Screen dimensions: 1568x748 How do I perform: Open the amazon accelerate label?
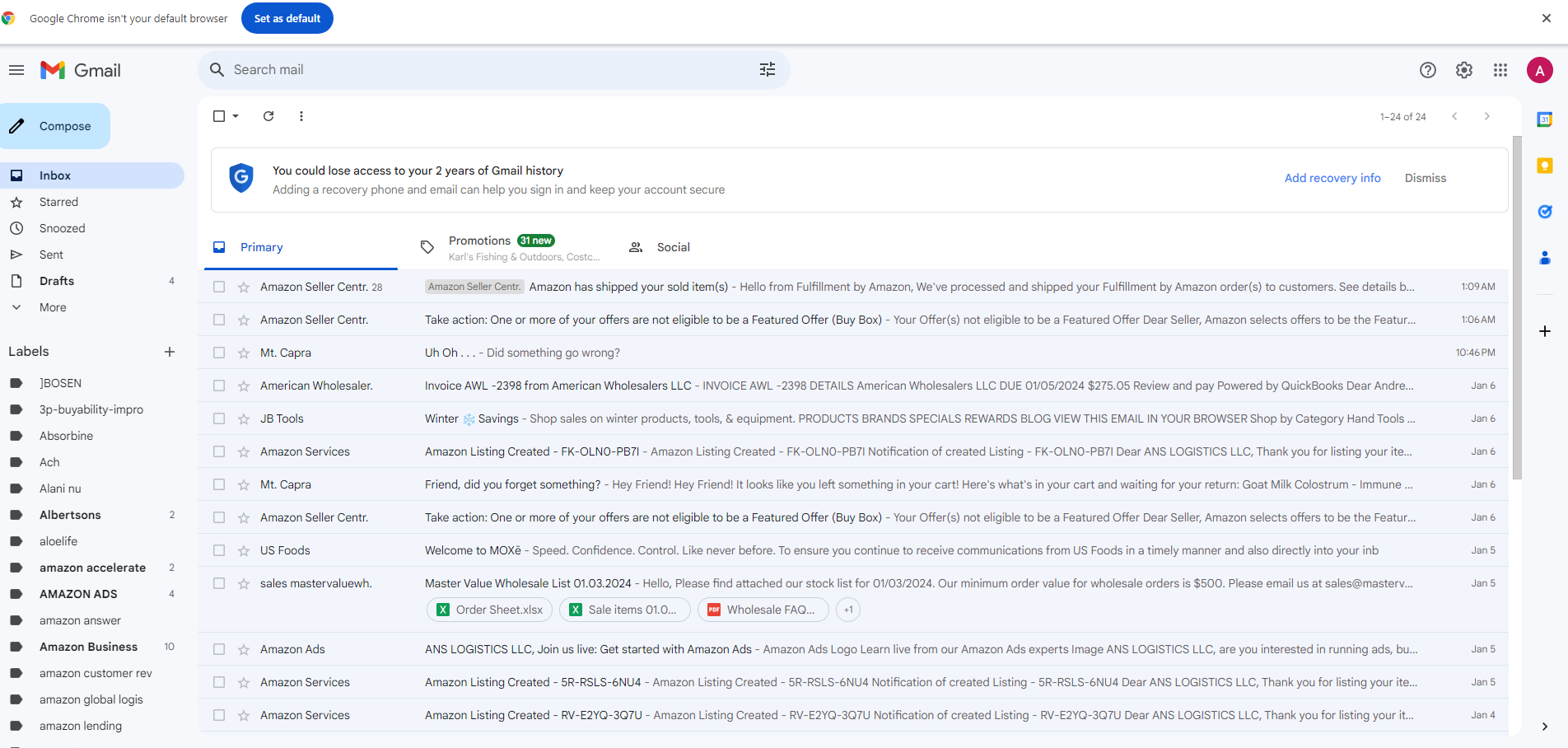click(92, 568)
